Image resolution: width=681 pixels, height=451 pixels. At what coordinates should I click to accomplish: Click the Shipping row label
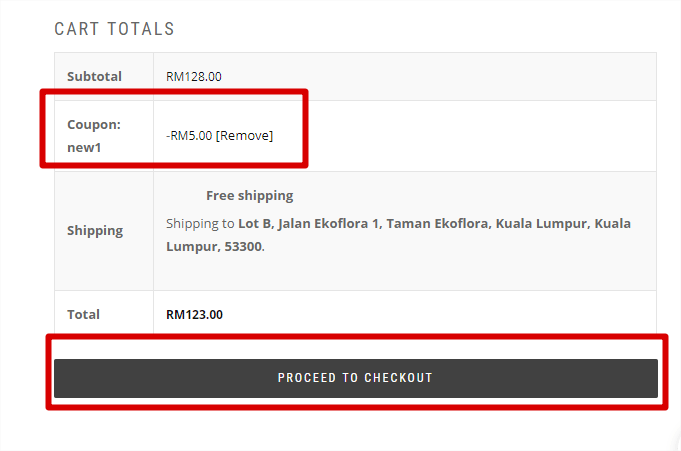tap(95, 230)
